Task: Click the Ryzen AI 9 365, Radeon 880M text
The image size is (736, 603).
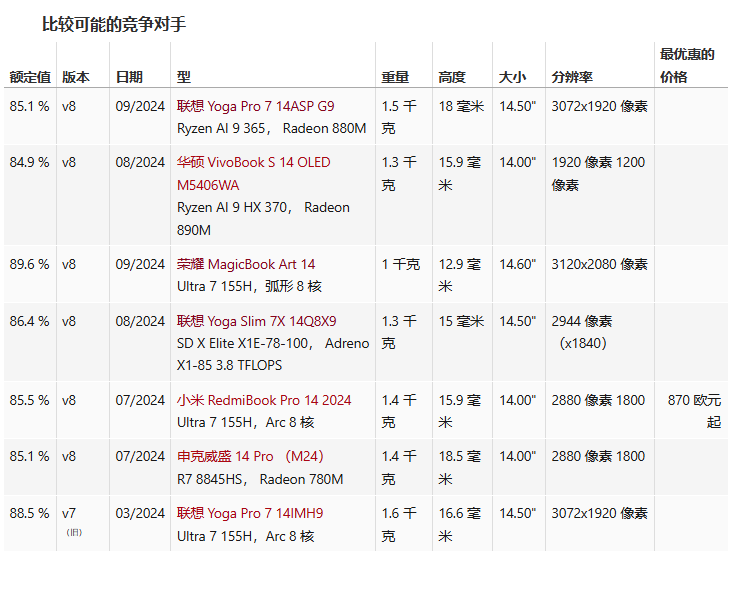Action: click(271, 129)
